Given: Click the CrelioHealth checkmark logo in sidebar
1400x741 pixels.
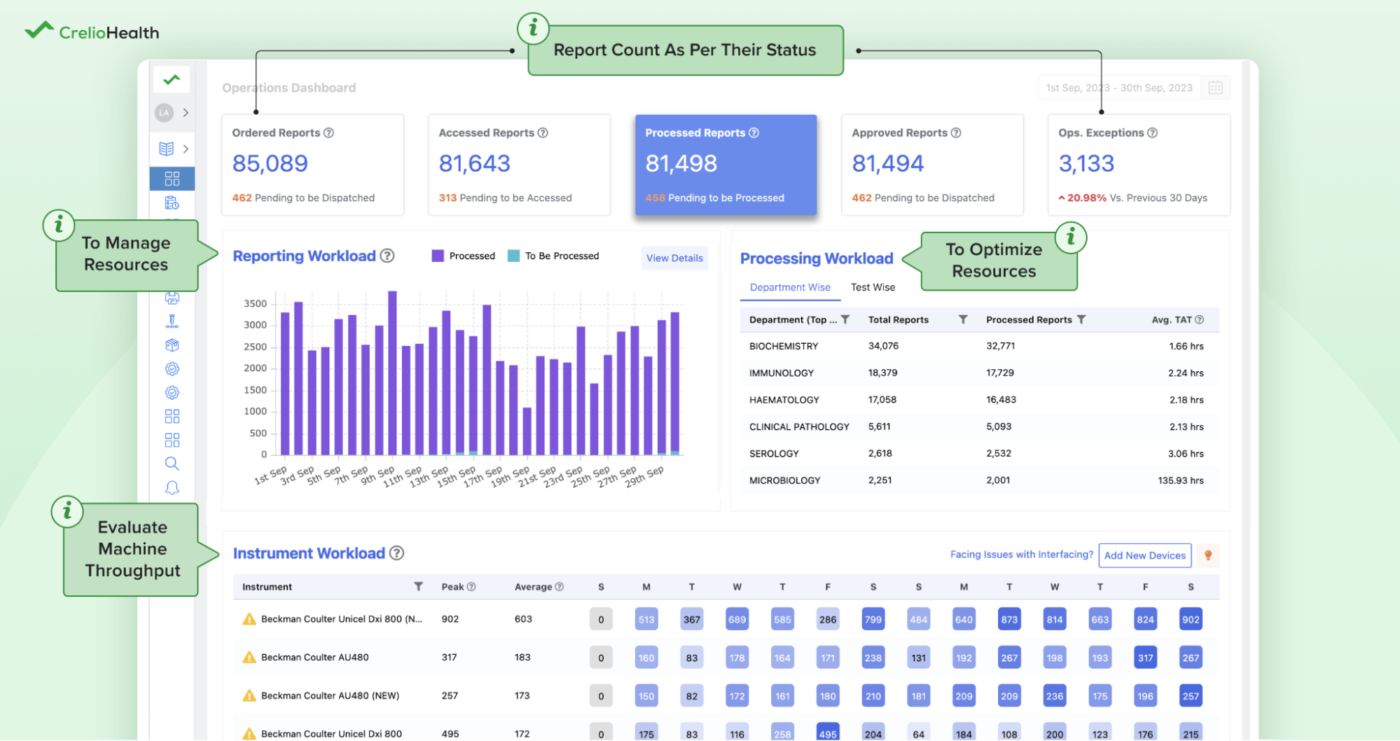Looking at the screenshot, I should 172,79.
